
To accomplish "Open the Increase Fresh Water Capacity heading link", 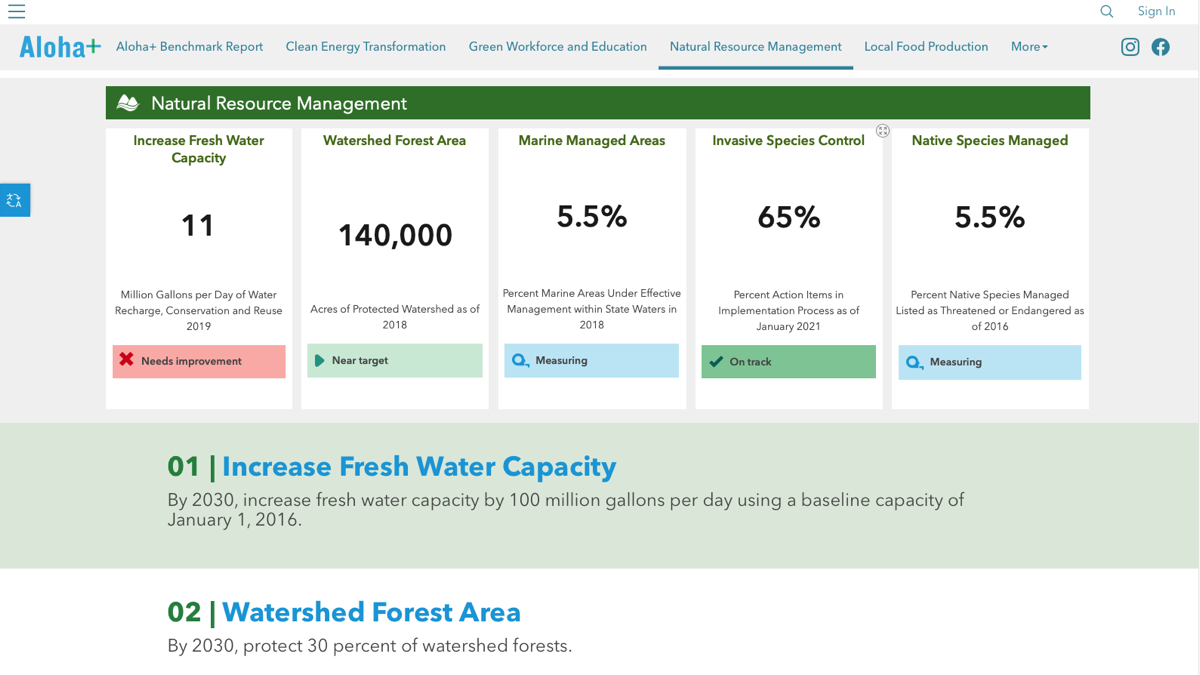I will [x=420, y=466].
